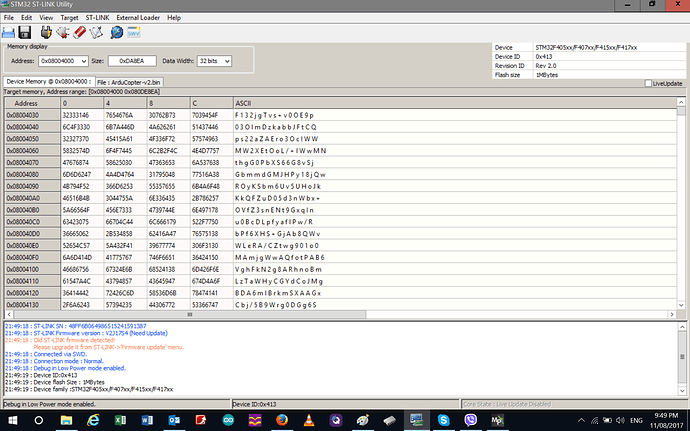Click the Save file floppy icon
The height and width of the screenshot is (431, 690).
[25, 33]
